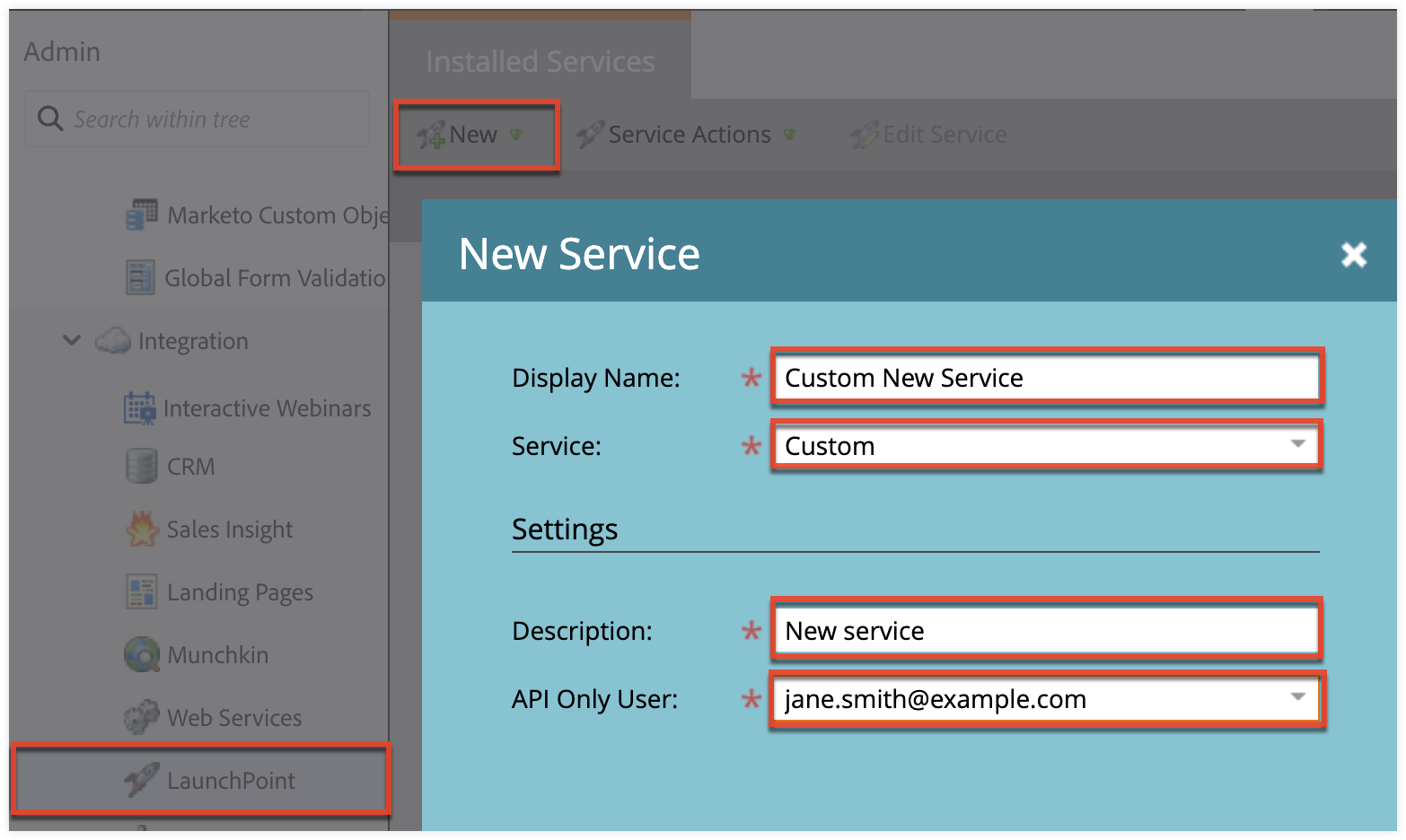1406x840 pixels.
Task: Click inside the Display Name field
Action: [x=1045, y=377]
